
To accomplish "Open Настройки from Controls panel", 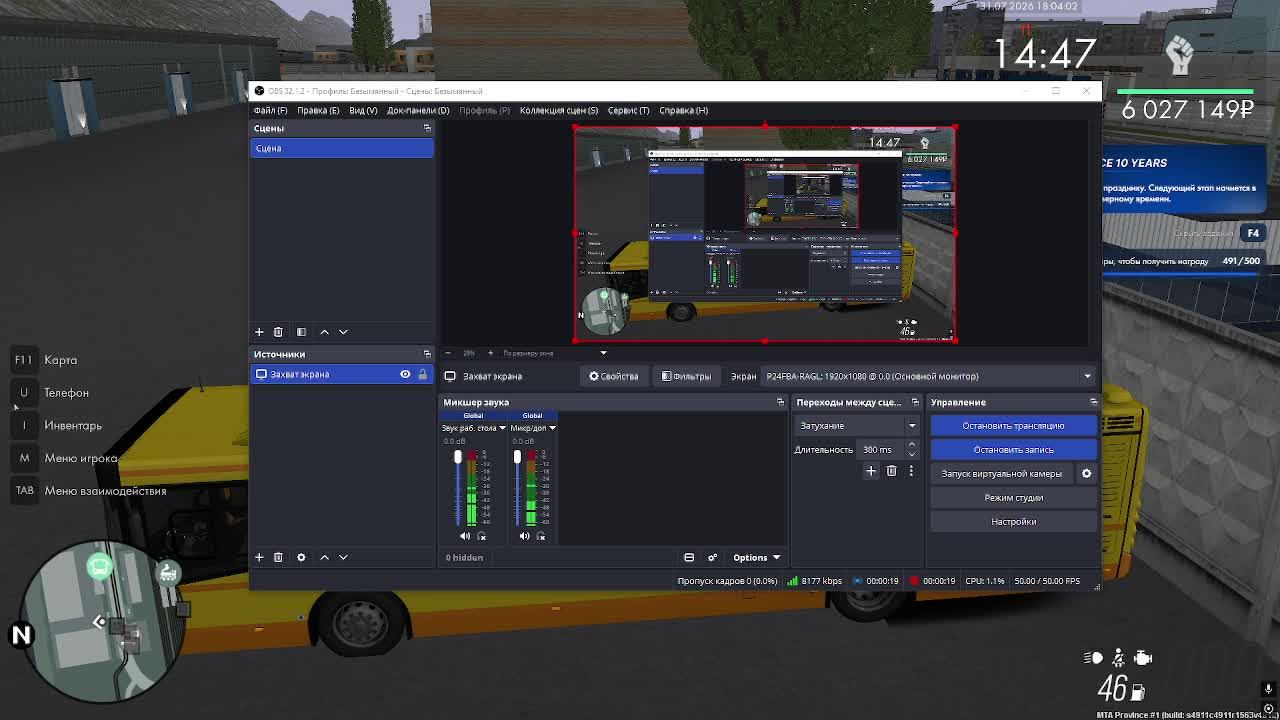I will (x=1013, y=522).
